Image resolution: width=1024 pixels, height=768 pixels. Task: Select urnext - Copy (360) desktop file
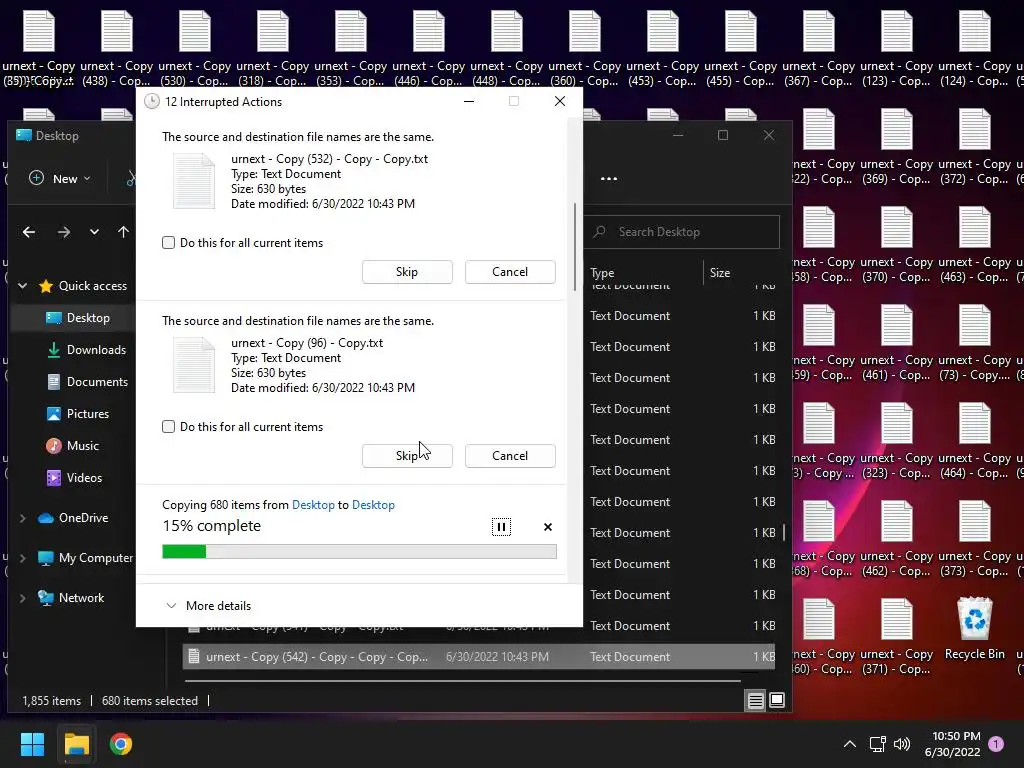[584, 48]
